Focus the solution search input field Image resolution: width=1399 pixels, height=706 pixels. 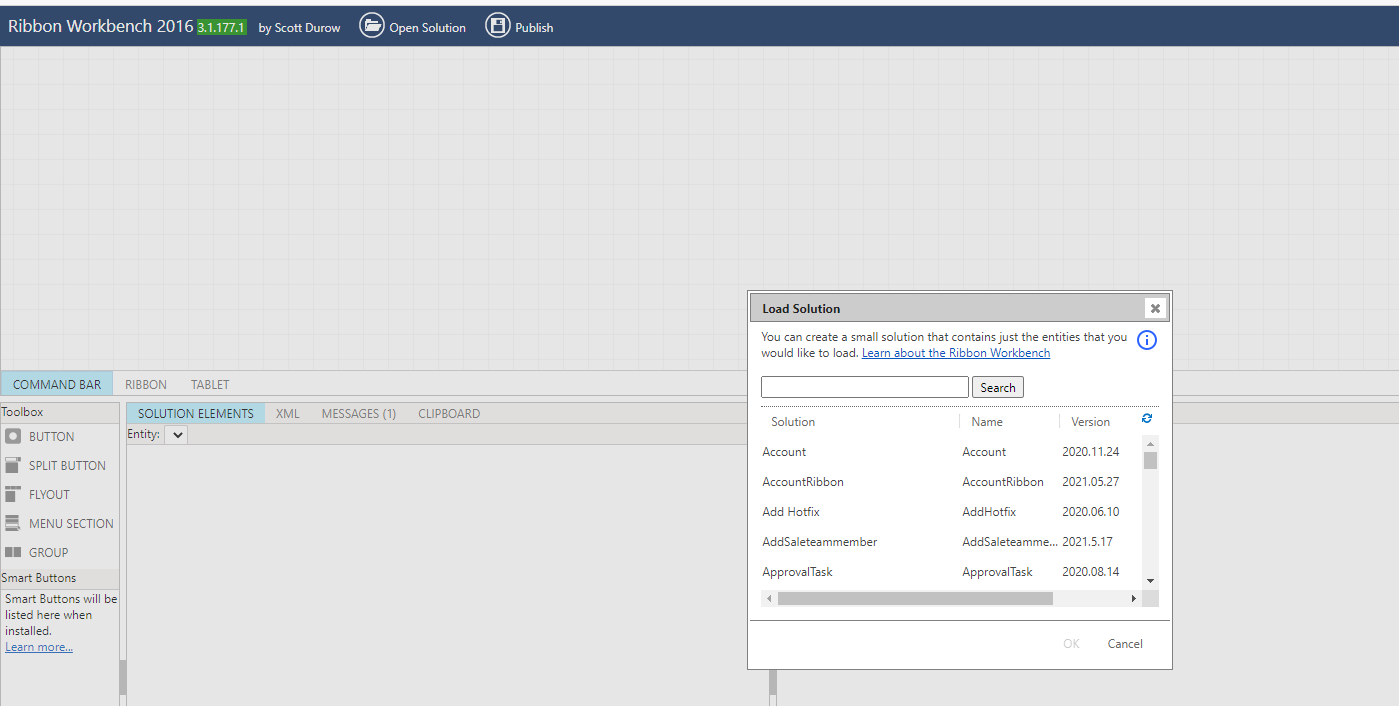click(865, 387)
